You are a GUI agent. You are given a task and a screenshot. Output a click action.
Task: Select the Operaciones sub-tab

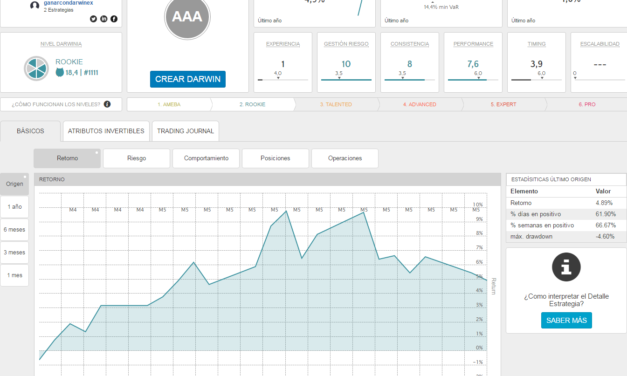tap(345, 158)
